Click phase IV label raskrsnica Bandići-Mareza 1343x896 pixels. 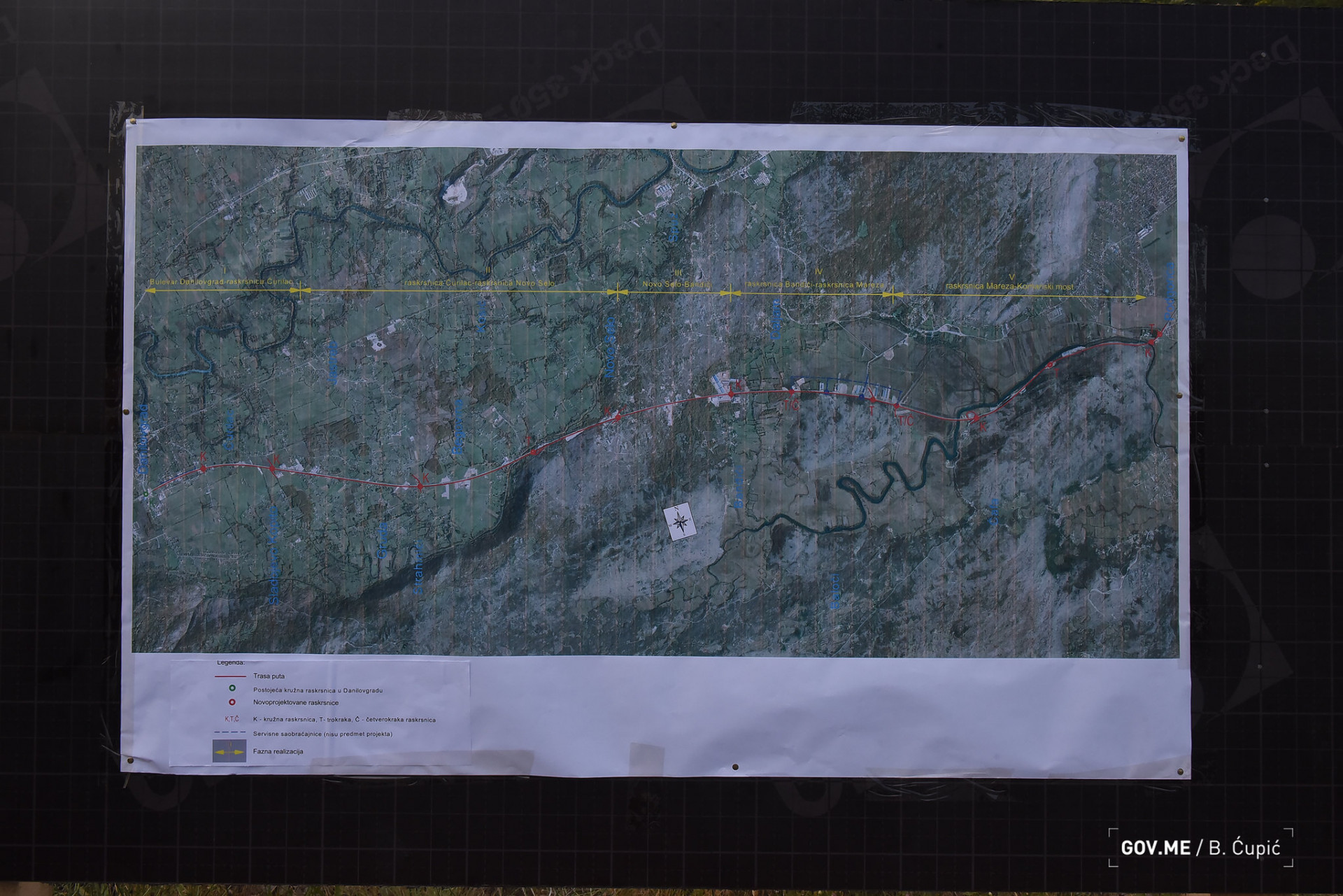815,285
